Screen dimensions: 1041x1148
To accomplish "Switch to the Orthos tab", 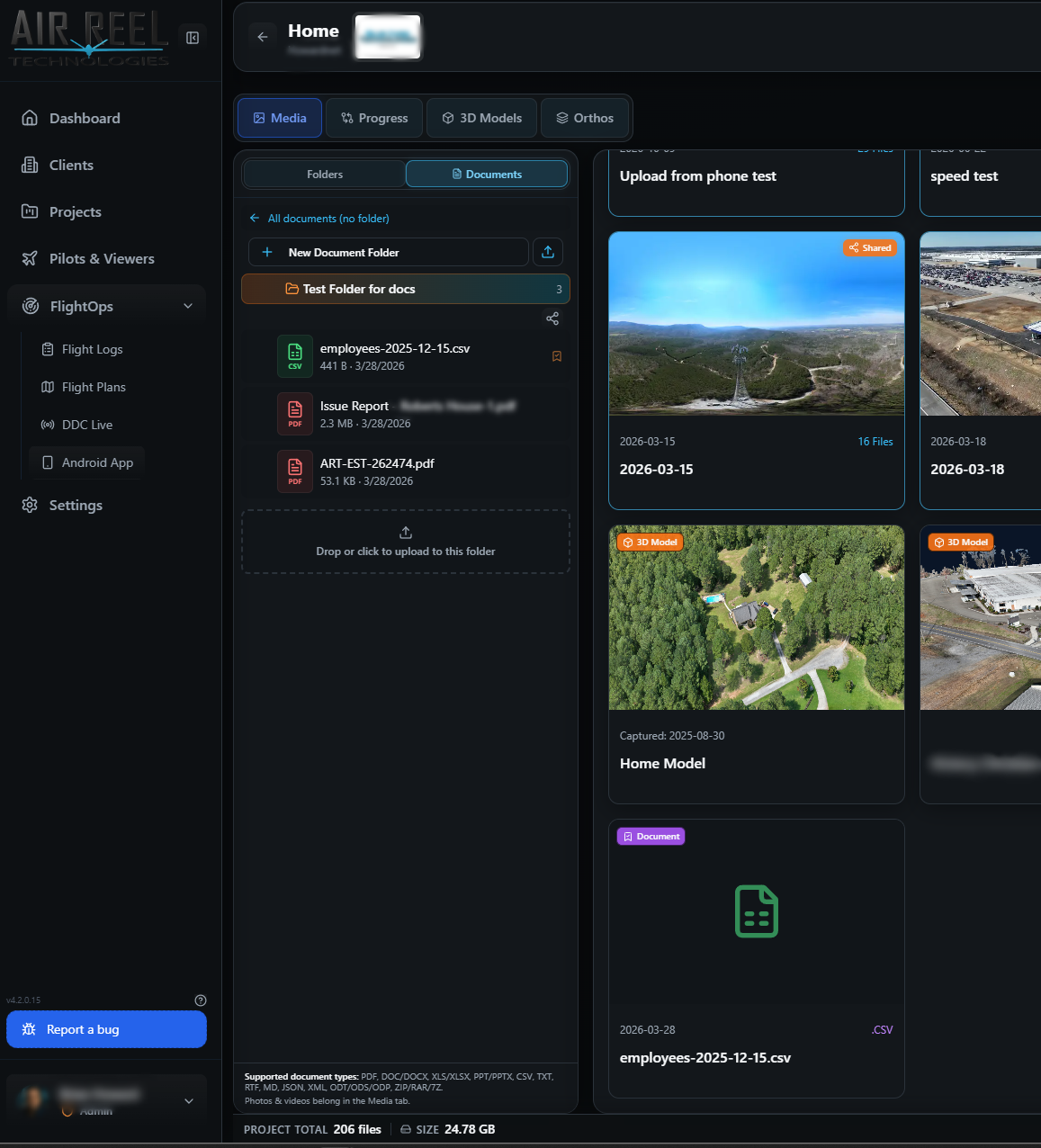I will 585,118.
